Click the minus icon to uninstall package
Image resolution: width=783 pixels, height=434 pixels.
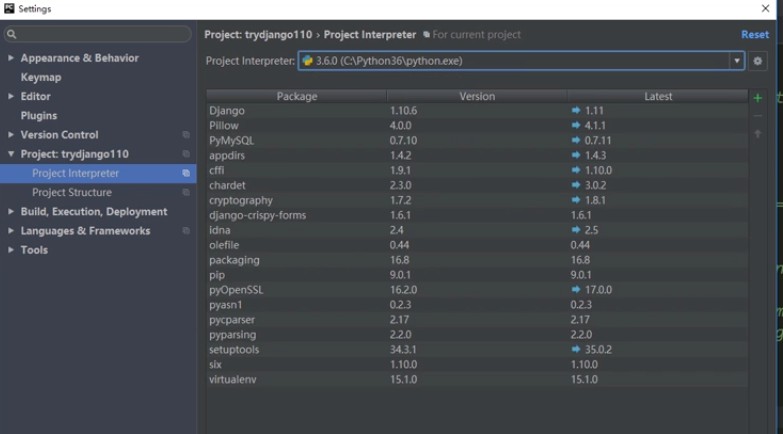point(757,116)
